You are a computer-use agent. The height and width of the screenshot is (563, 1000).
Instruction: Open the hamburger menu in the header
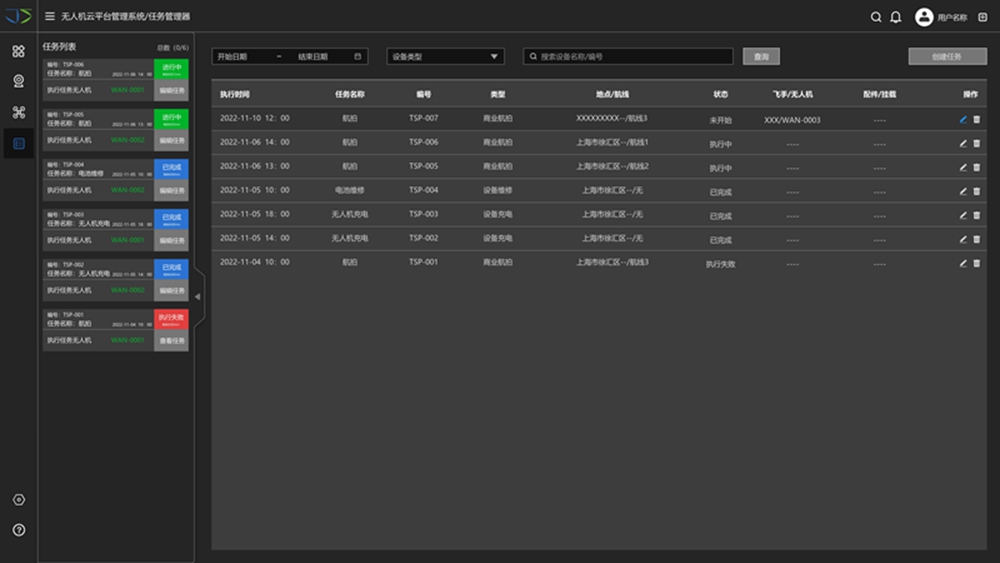[50, 17]
